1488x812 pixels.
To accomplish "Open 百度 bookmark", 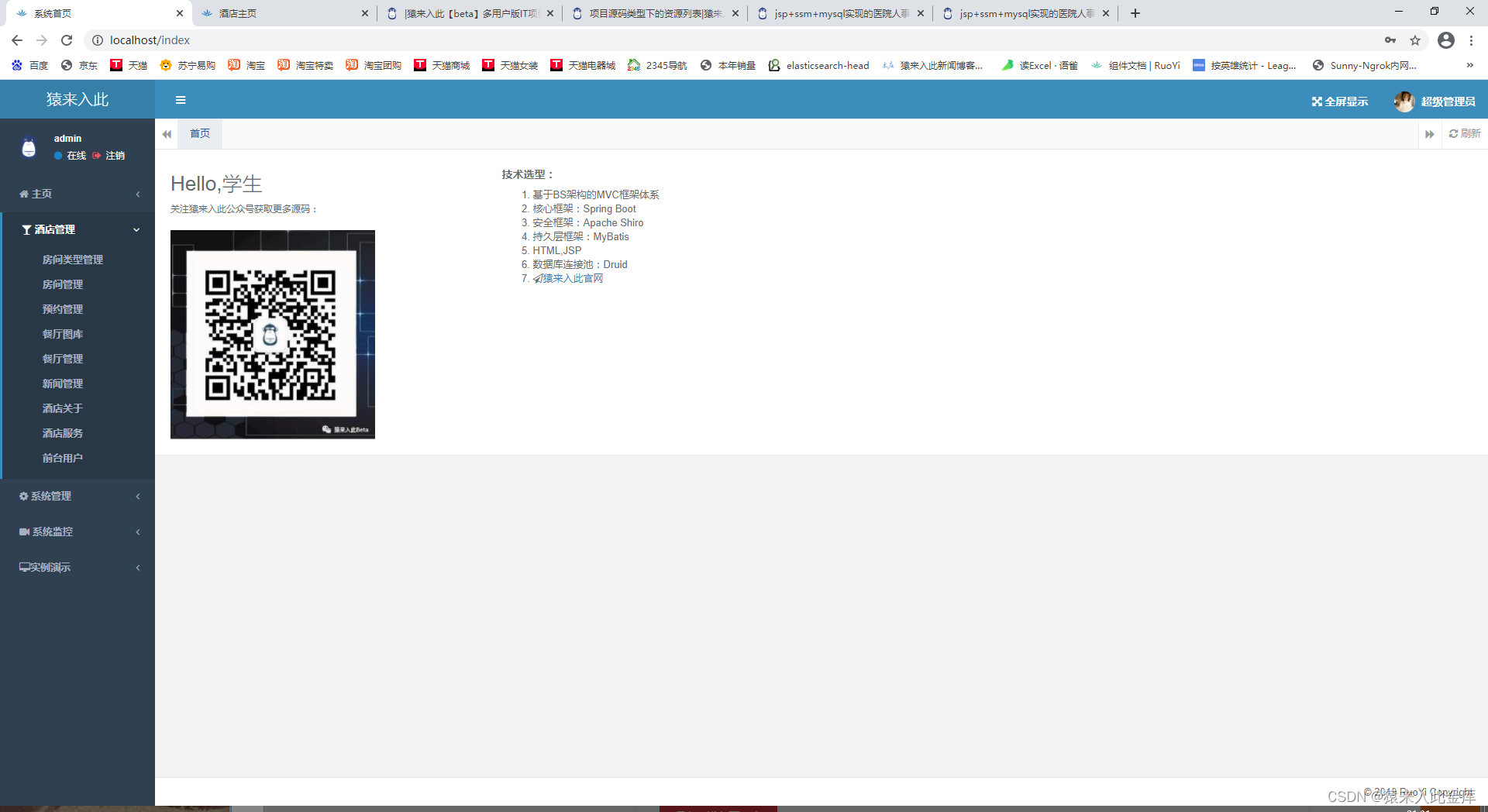I will tap(30, 66).
